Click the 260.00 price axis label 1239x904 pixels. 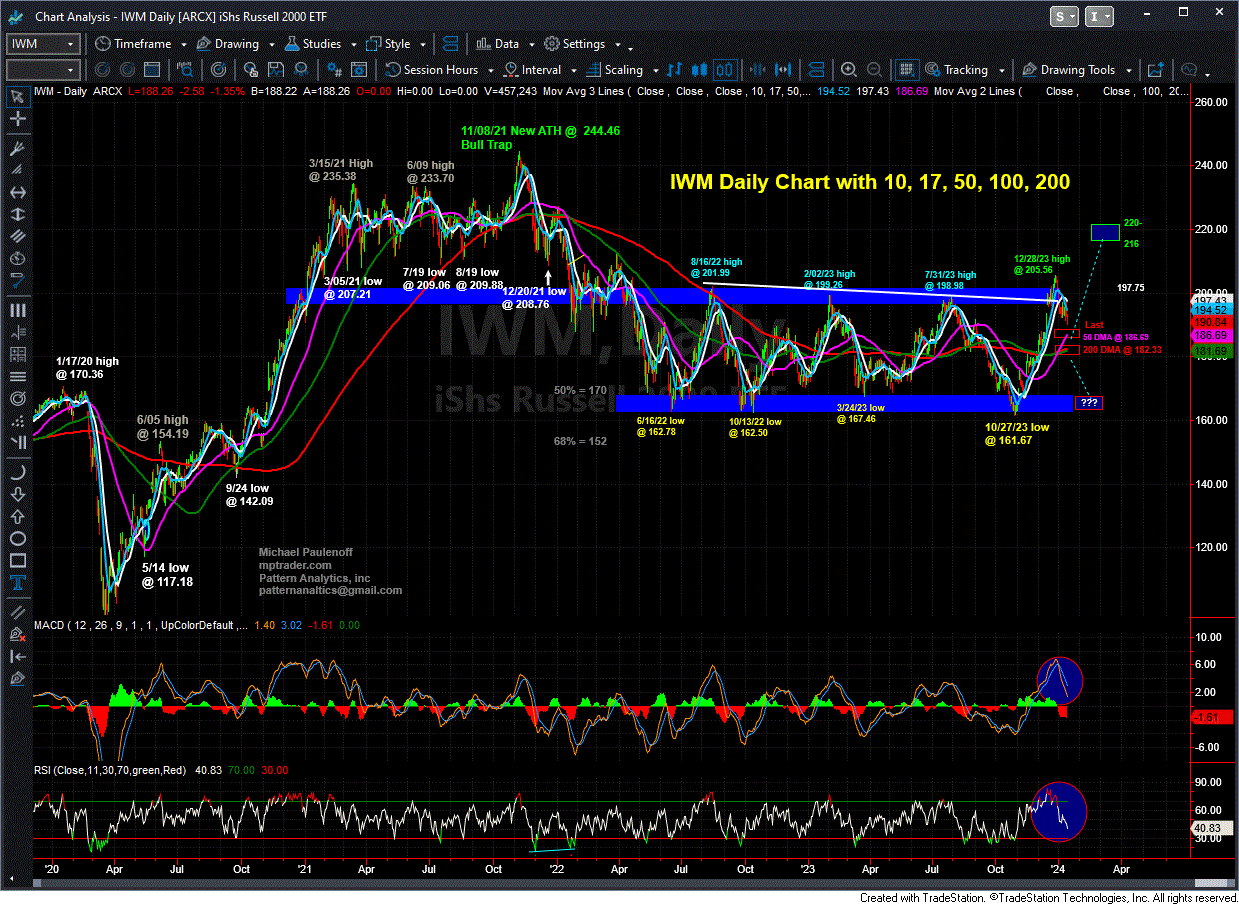(1212, 102)
